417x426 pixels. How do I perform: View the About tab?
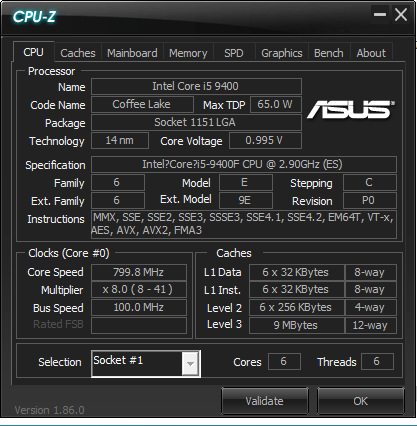[371, 53]
